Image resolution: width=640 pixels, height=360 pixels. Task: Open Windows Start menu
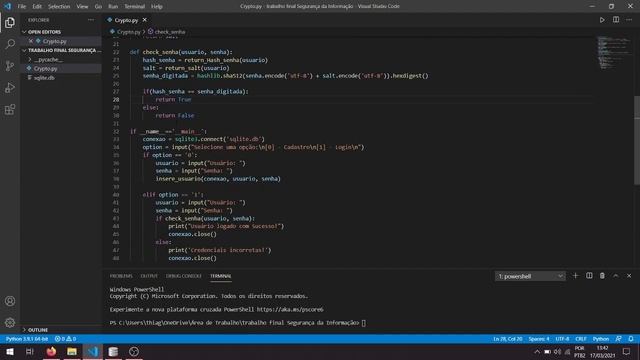pos(10,351)
